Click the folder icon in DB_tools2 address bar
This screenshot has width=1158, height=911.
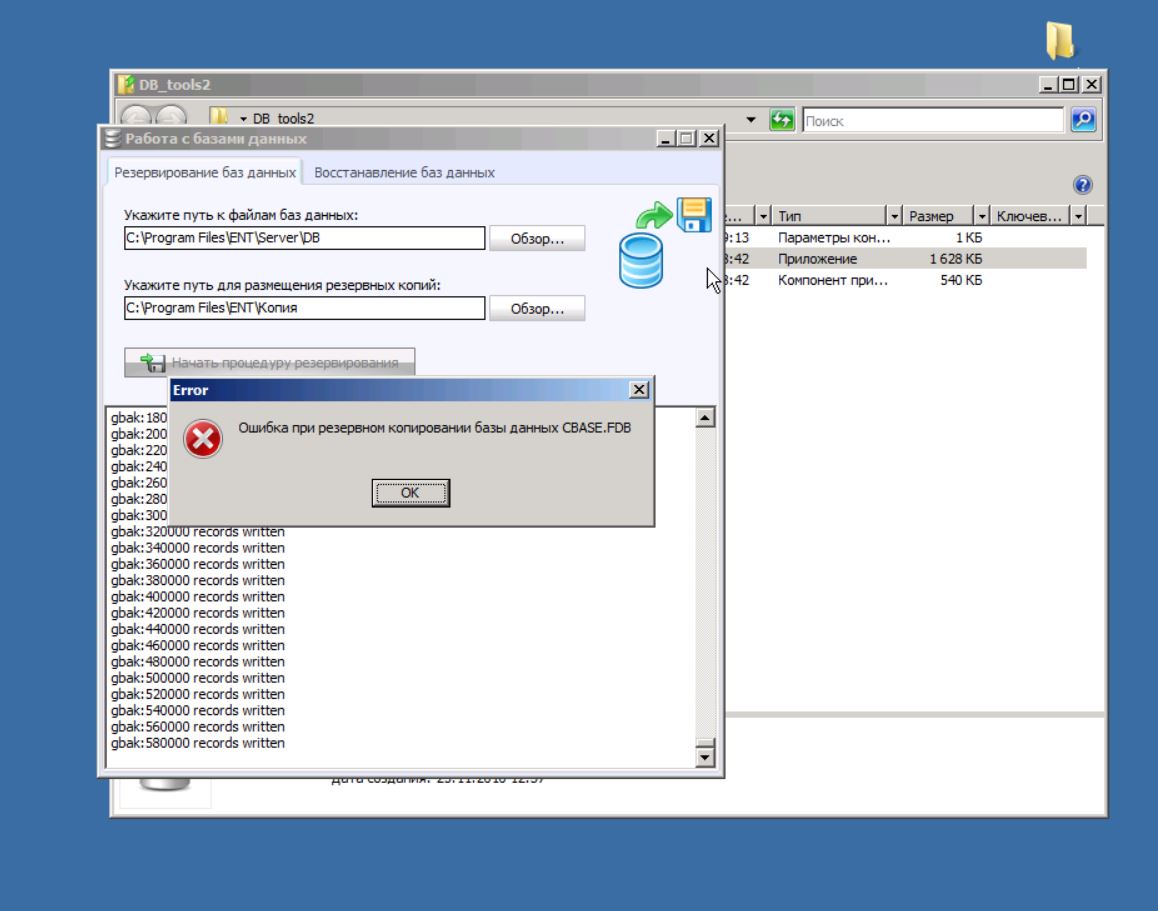(219, 116)
